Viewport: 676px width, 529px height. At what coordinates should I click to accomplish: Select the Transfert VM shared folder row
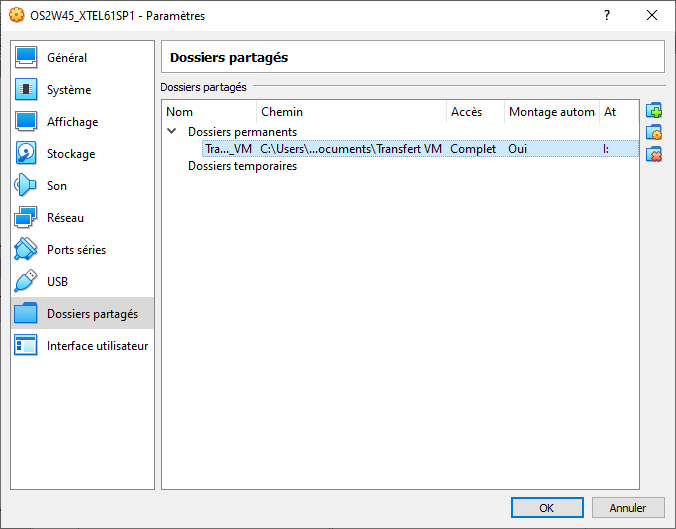click(x=350, y=149)
